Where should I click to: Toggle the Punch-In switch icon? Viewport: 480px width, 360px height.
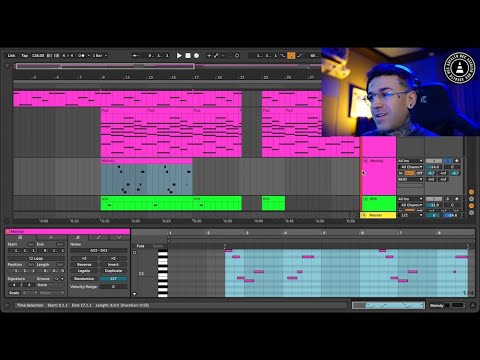coord(283,56)
